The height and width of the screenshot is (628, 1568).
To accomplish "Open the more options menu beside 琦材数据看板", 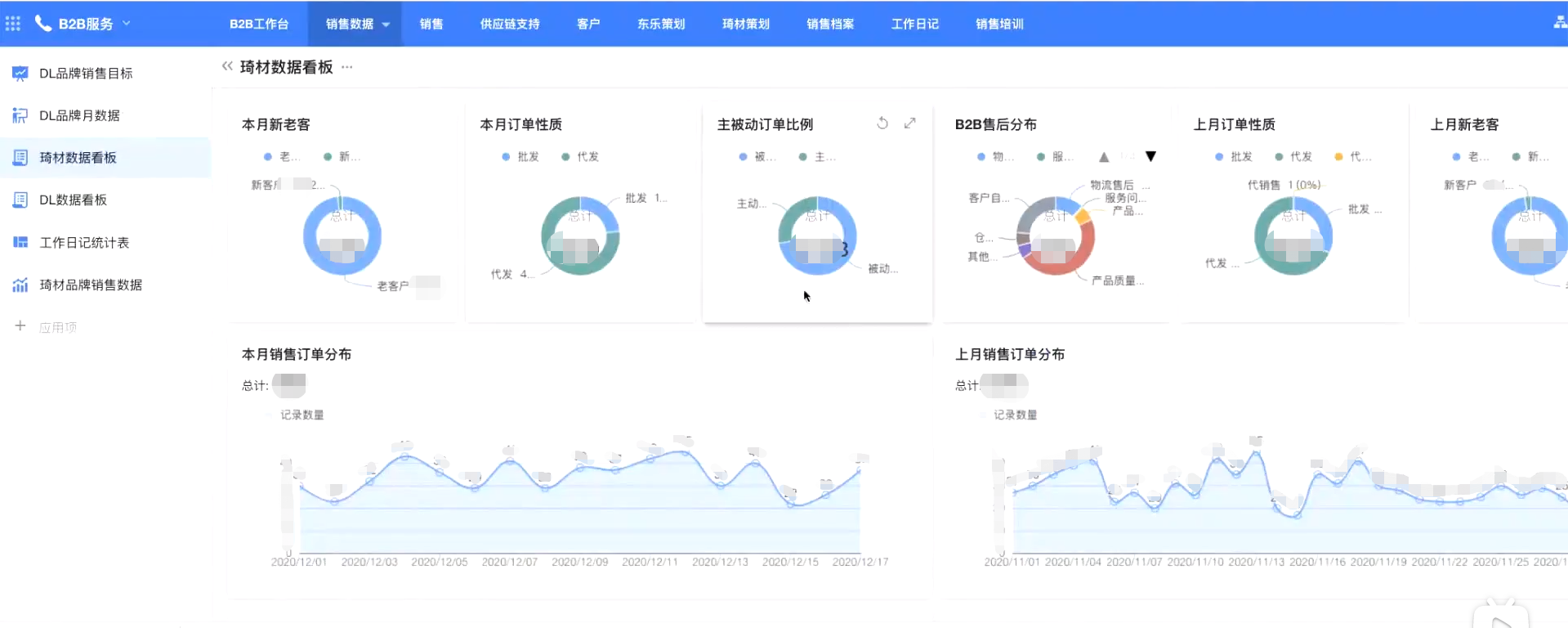I will pyautogui.click(x=347, y=67).
